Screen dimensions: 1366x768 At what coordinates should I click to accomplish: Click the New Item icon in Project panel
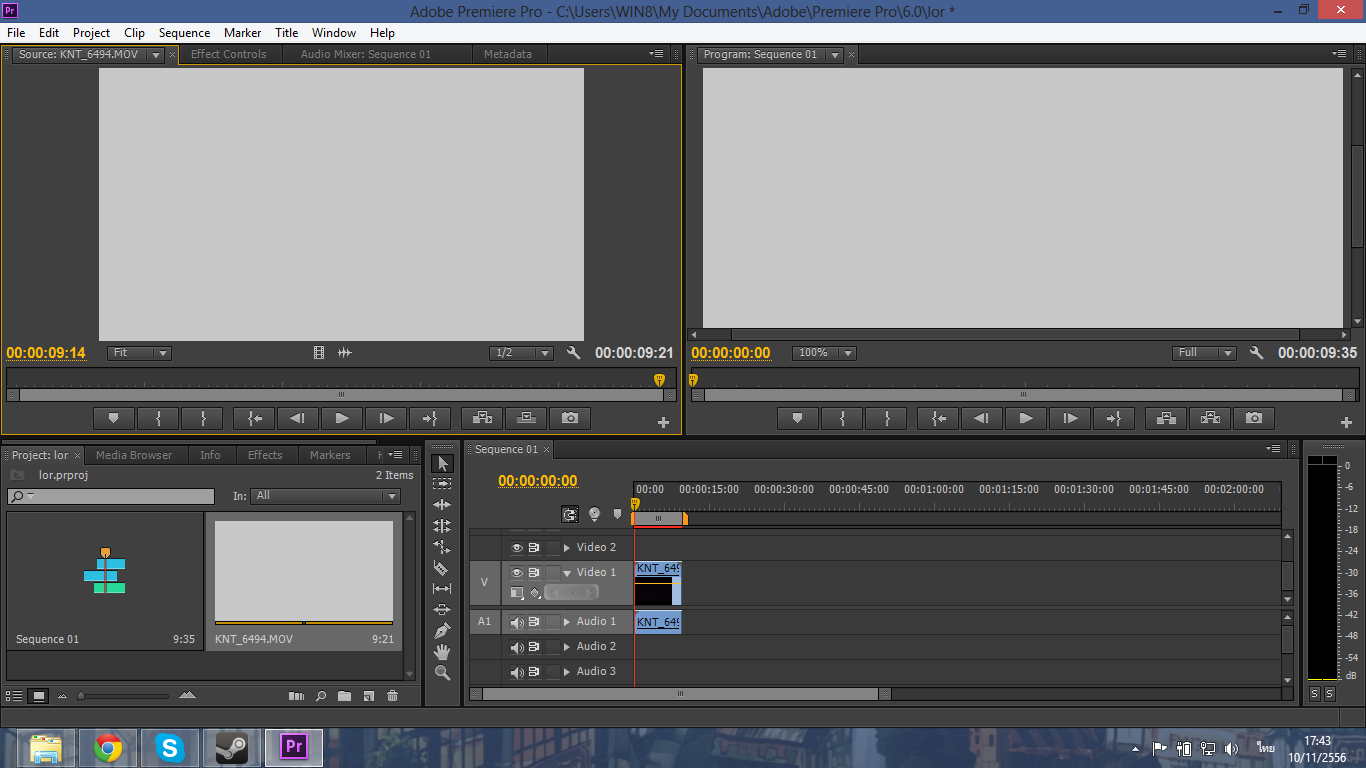(x=368, y=696)
